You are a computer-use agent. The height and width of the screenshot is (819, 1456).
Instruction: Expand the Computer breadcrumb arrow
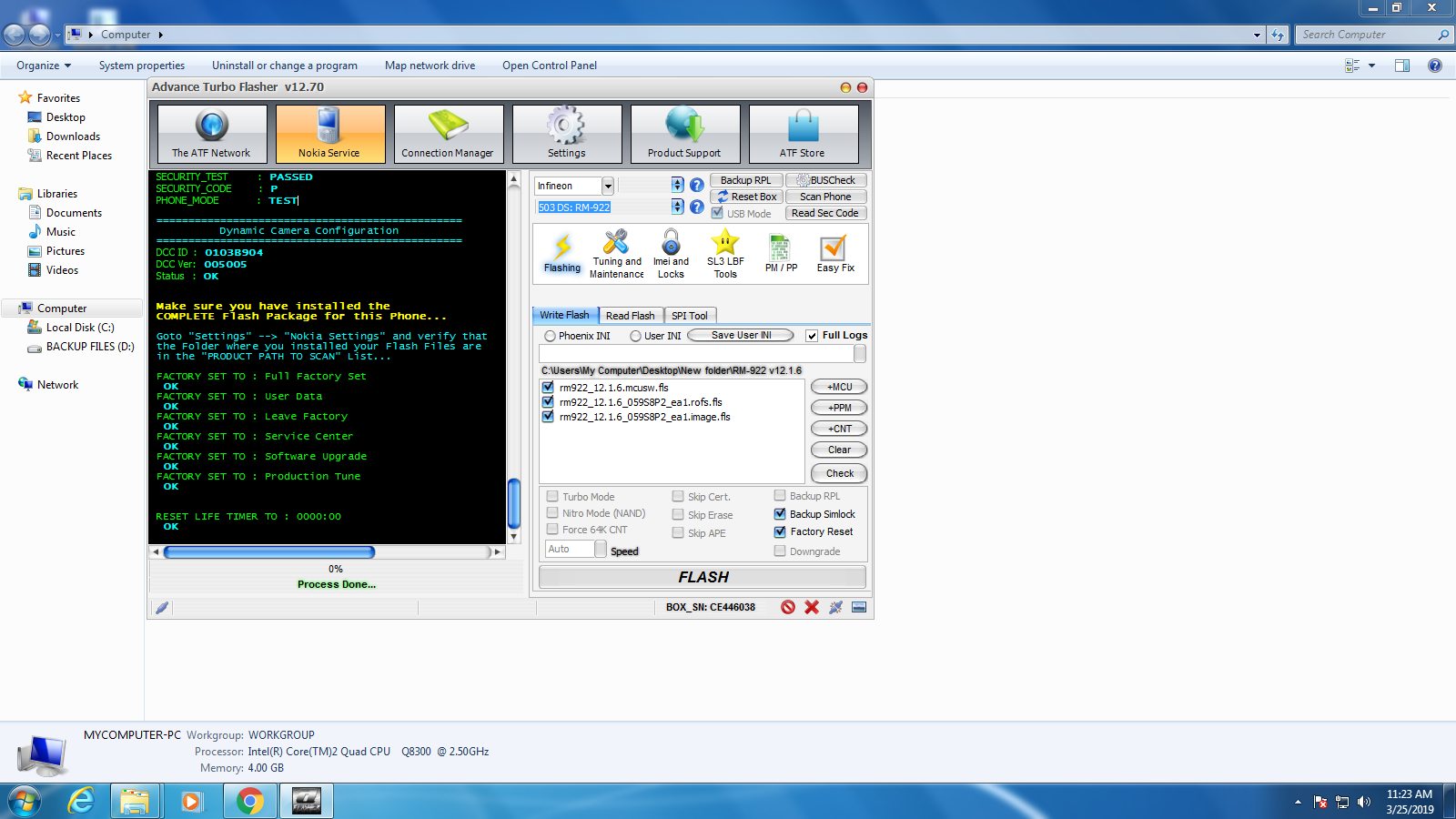161,35
